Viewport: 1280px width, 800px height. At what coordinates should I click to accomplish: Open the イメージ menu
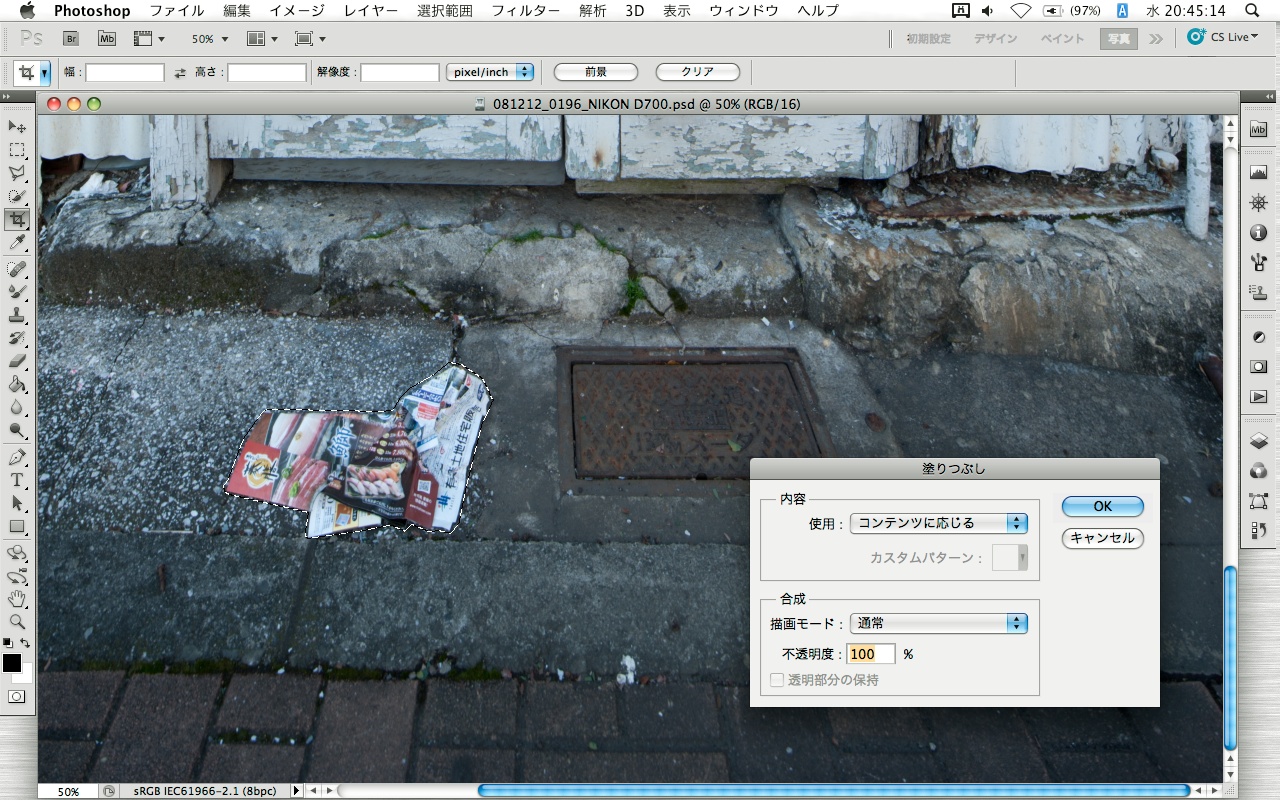click(x=297, y=11)
